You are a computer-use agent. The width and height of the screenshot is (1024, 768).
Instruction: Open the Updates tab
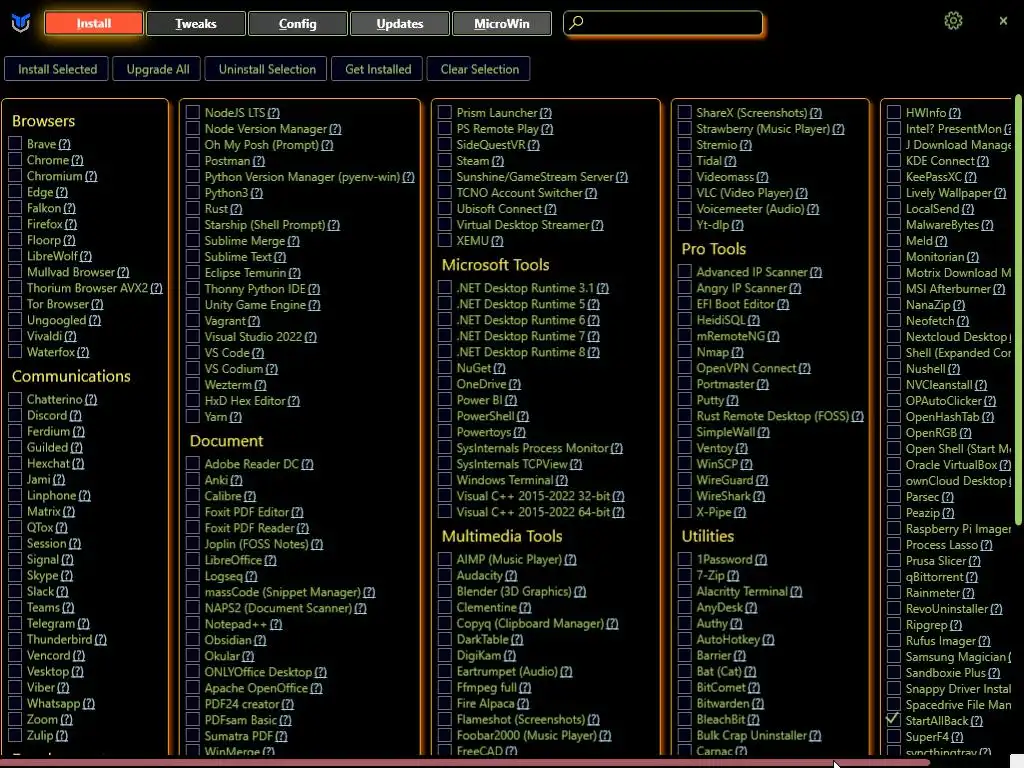click(400, 24)
